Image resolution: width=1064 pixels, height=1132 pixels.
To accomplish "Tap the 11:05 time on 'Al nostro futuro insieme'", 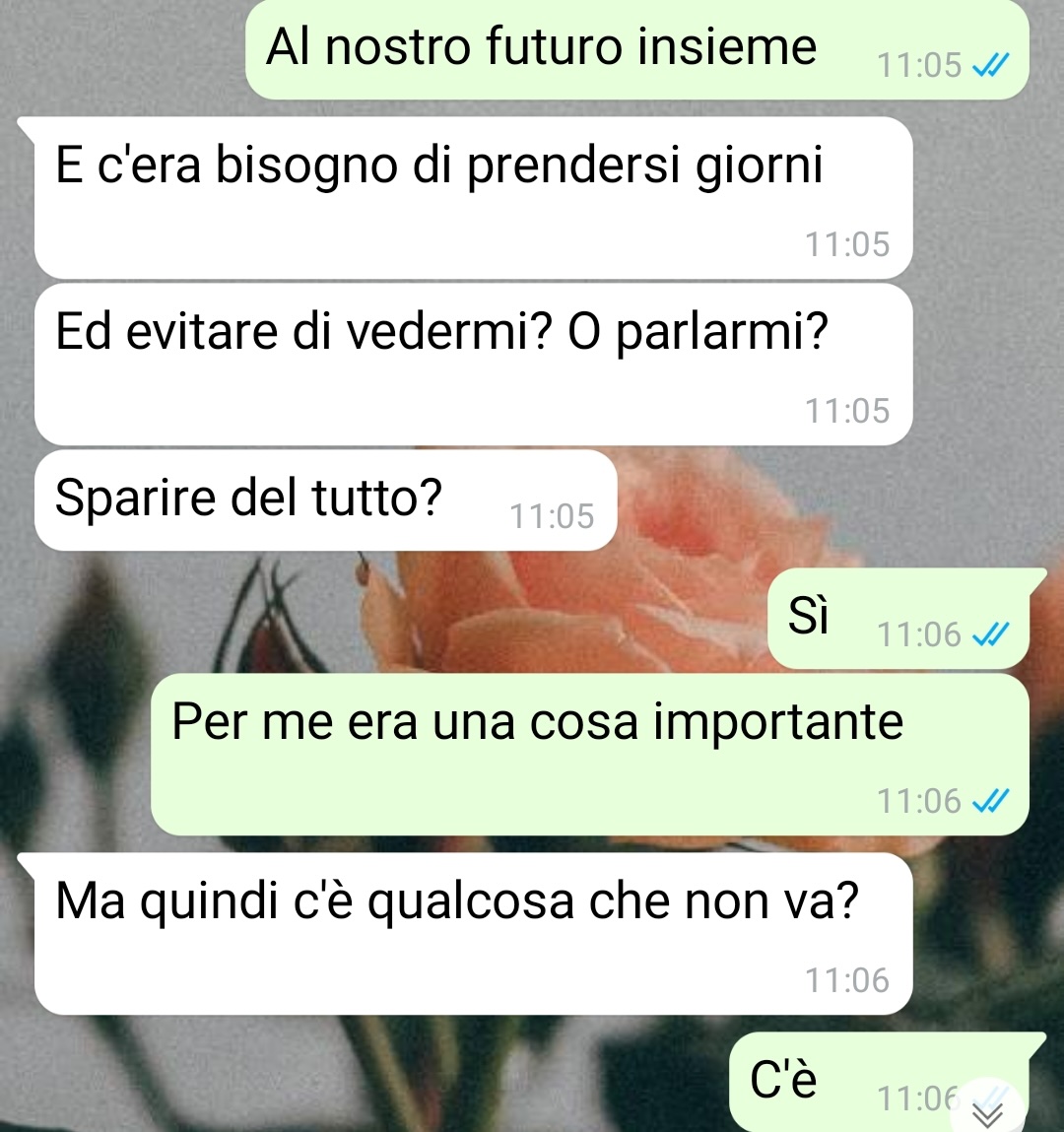I will pyautogui.click(x=919, y=66).
